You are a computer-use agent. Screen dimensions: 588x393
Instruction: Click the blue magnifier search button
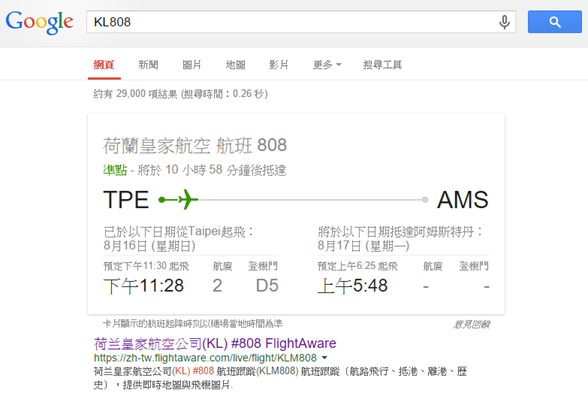(x=555, y=22)
